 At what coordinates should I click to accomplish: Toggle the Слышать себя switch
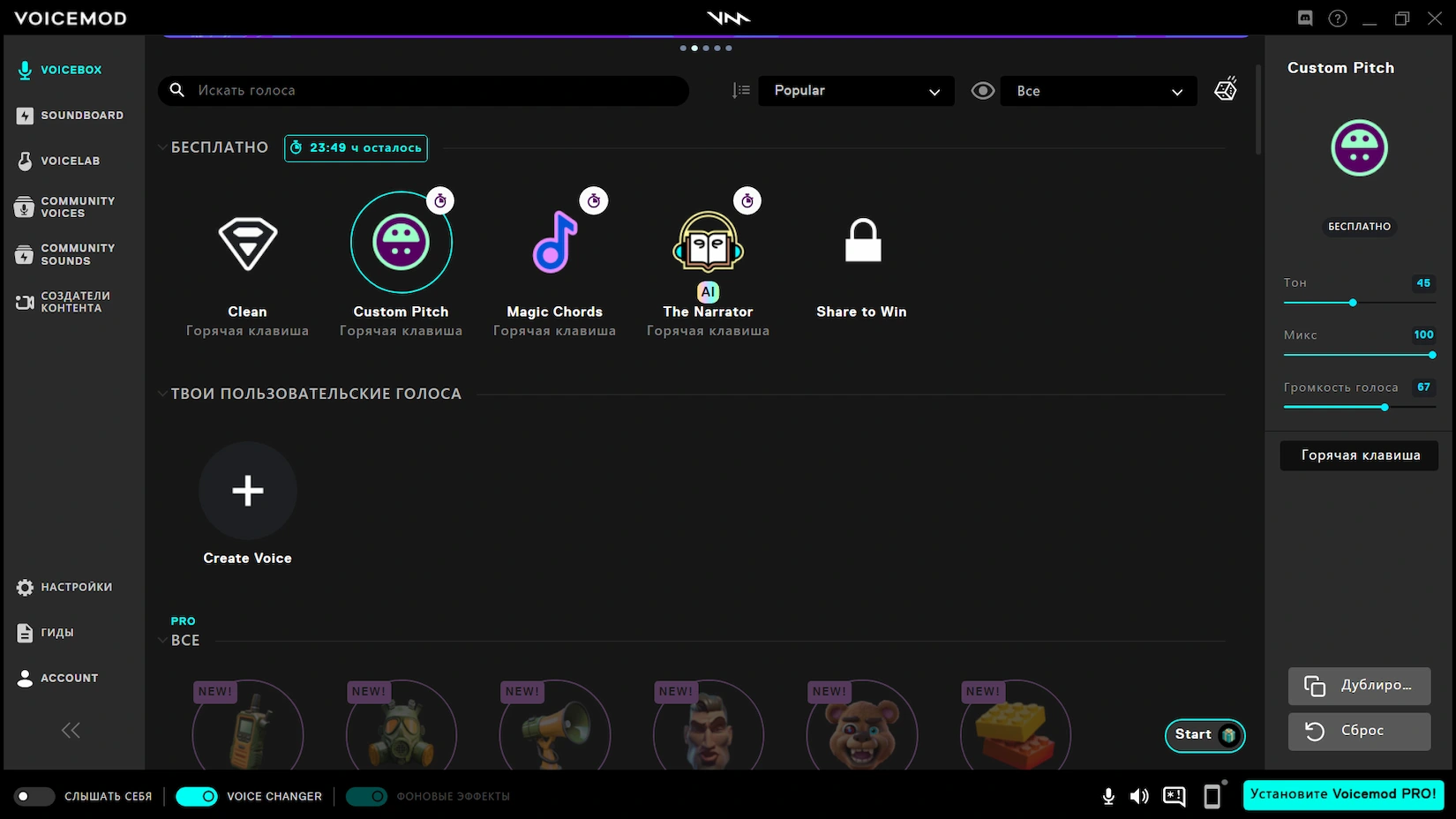tap(34, 796)
